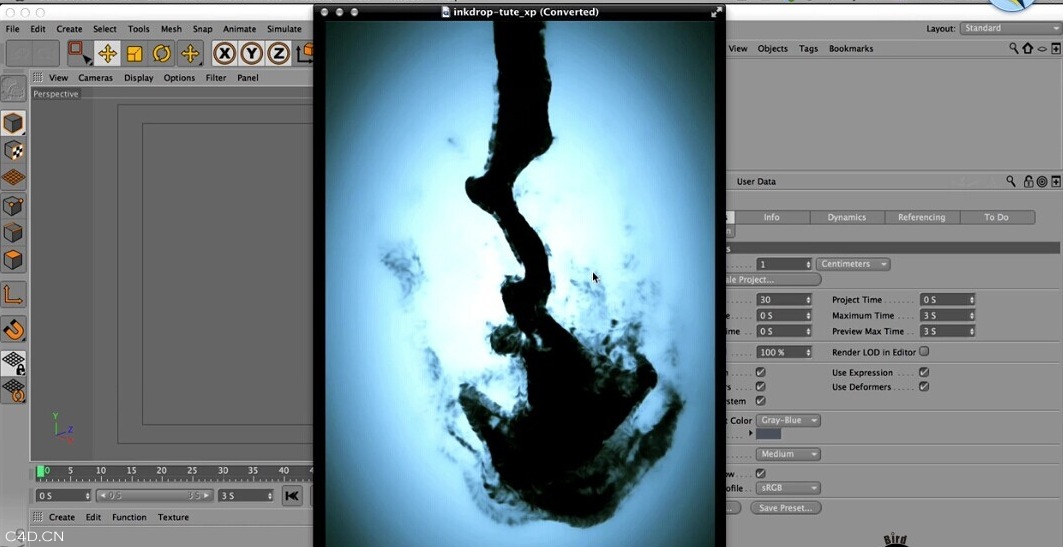The width and height of the screenshot is (1063, 547).
Task: Open the Centimeters unit dropdown
Action: 853,264
